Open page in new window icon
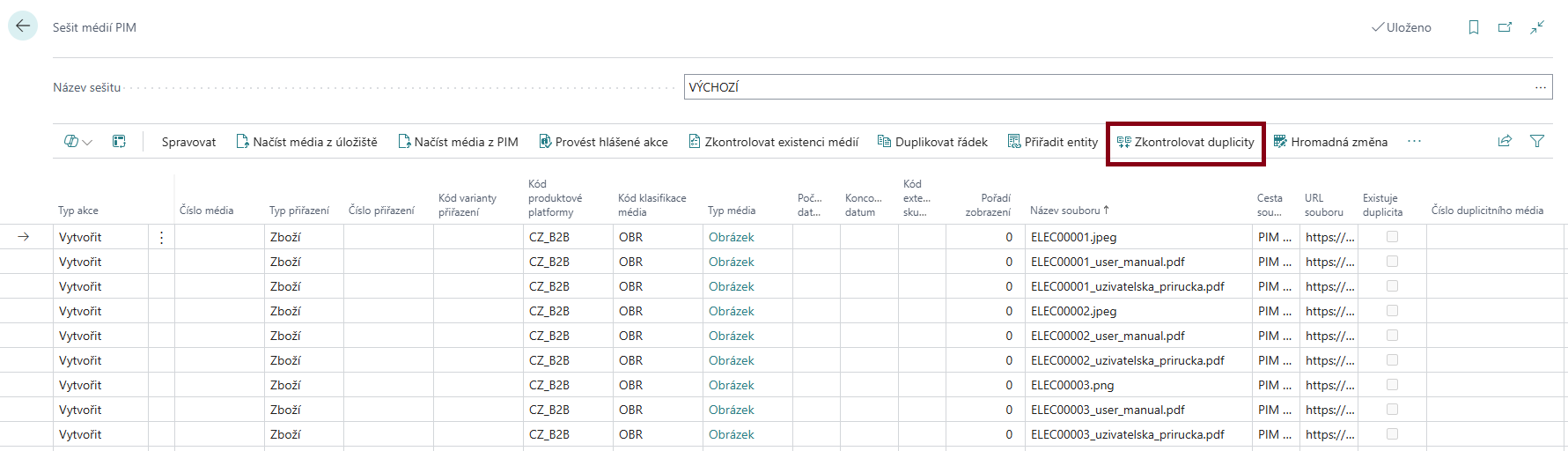The height and width of the screenshot is (451, 1568). tap(1505, 27)
